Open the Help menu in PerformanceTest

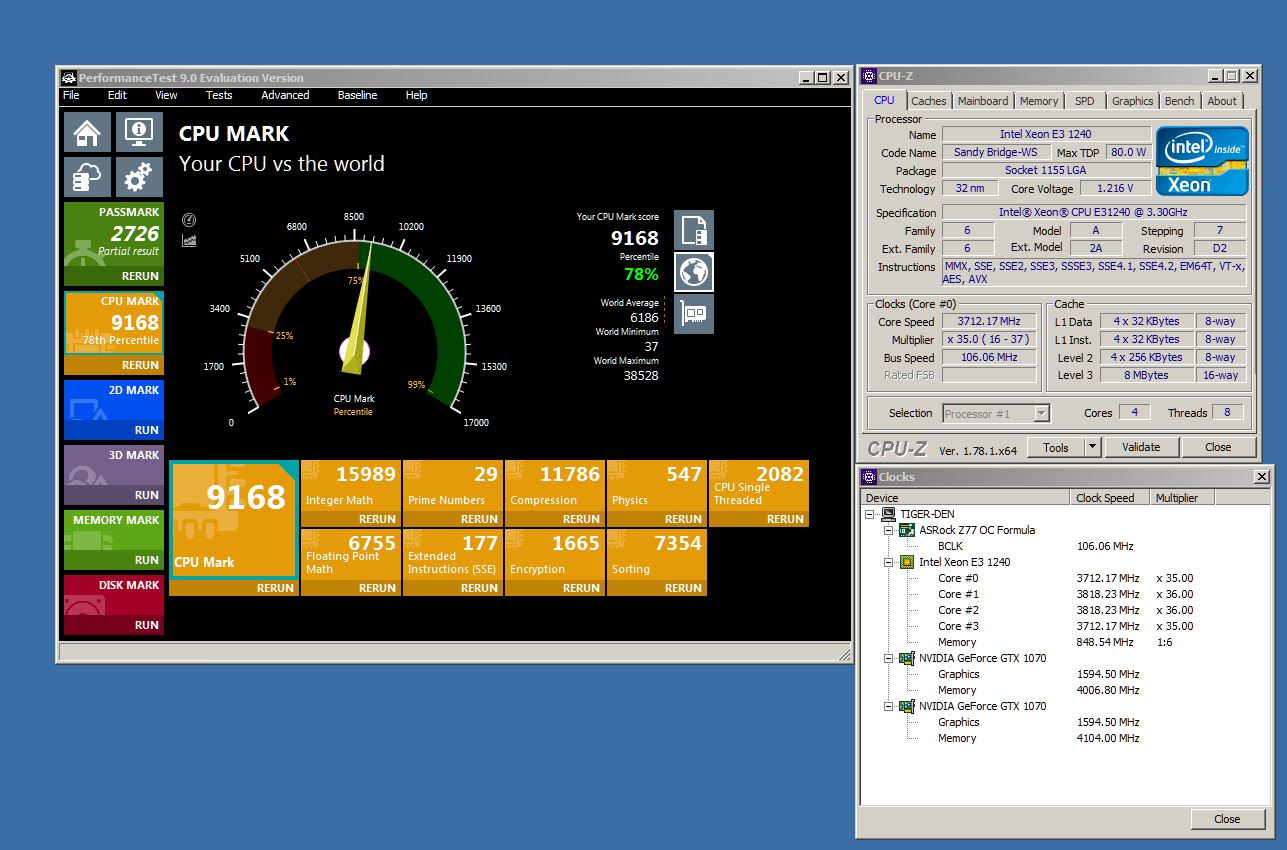coord(417,96)
